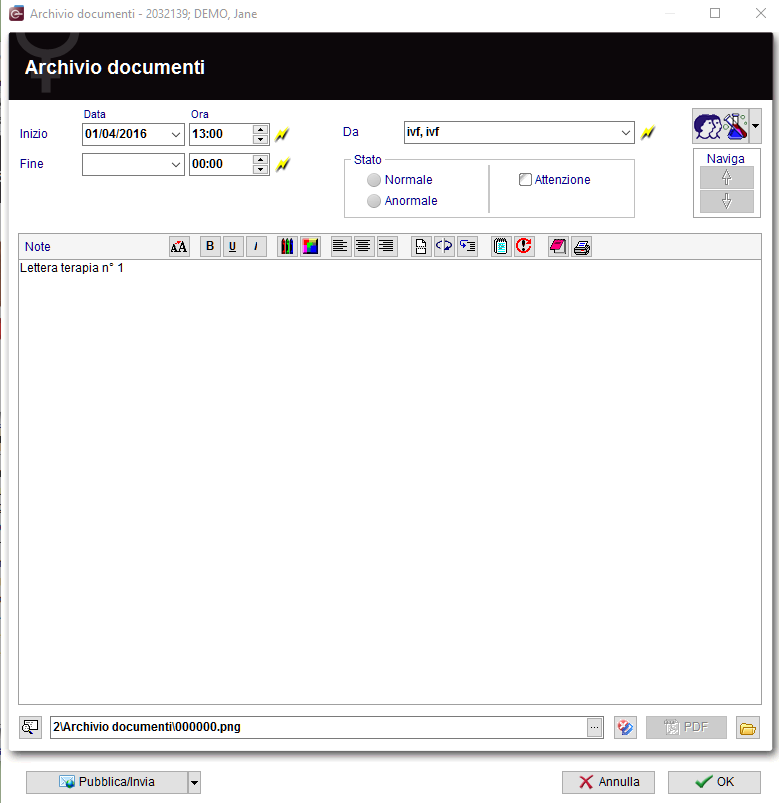Click the browse ellipsis button for file path
The width and height of the screenshot is (779, 803).
[x=594, y=727]
